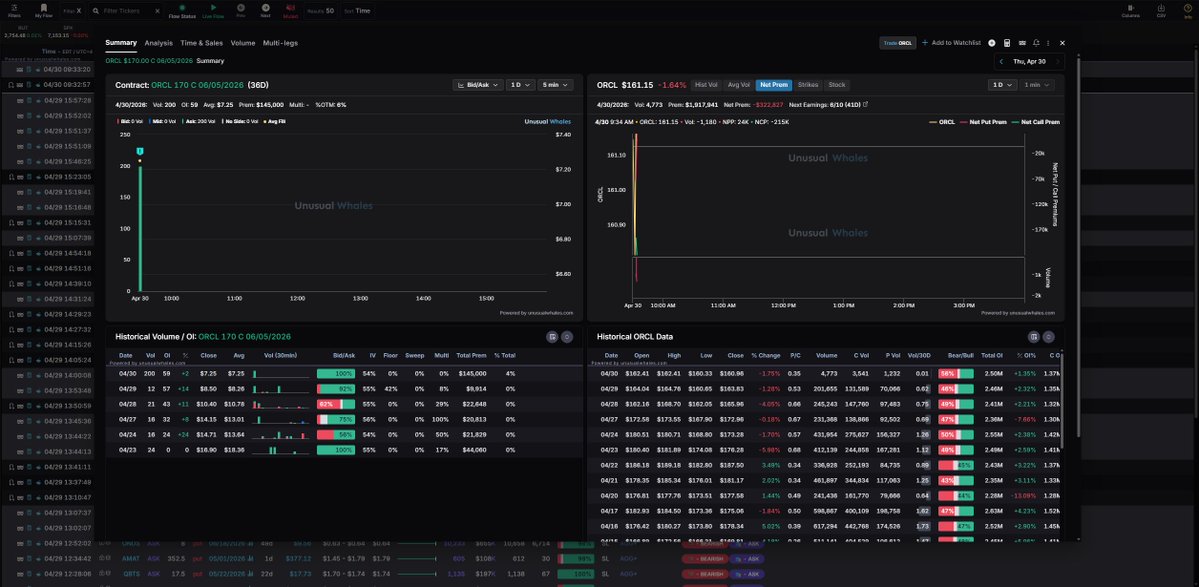Screen dimensions: 1199x587
Task: Open the three-dot more menu
Action: click(1048, 43)
